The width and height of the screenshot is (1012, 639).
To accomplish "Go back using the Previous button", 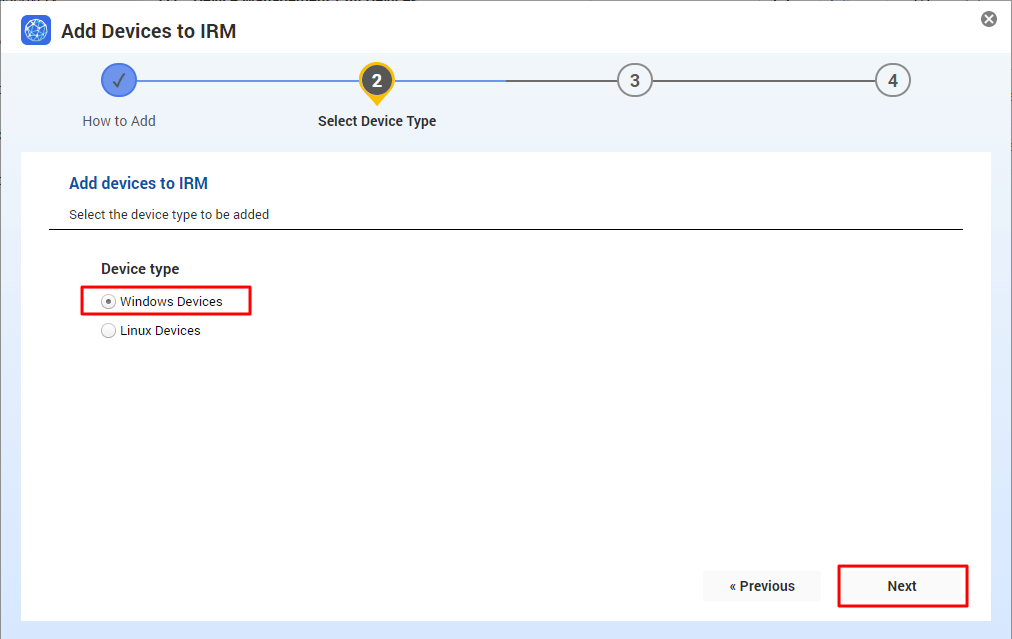I will coord(761,586).
